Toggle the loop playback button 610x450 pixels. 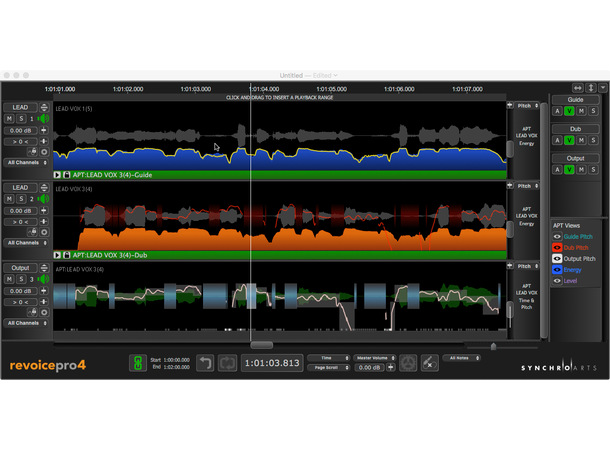228,363
